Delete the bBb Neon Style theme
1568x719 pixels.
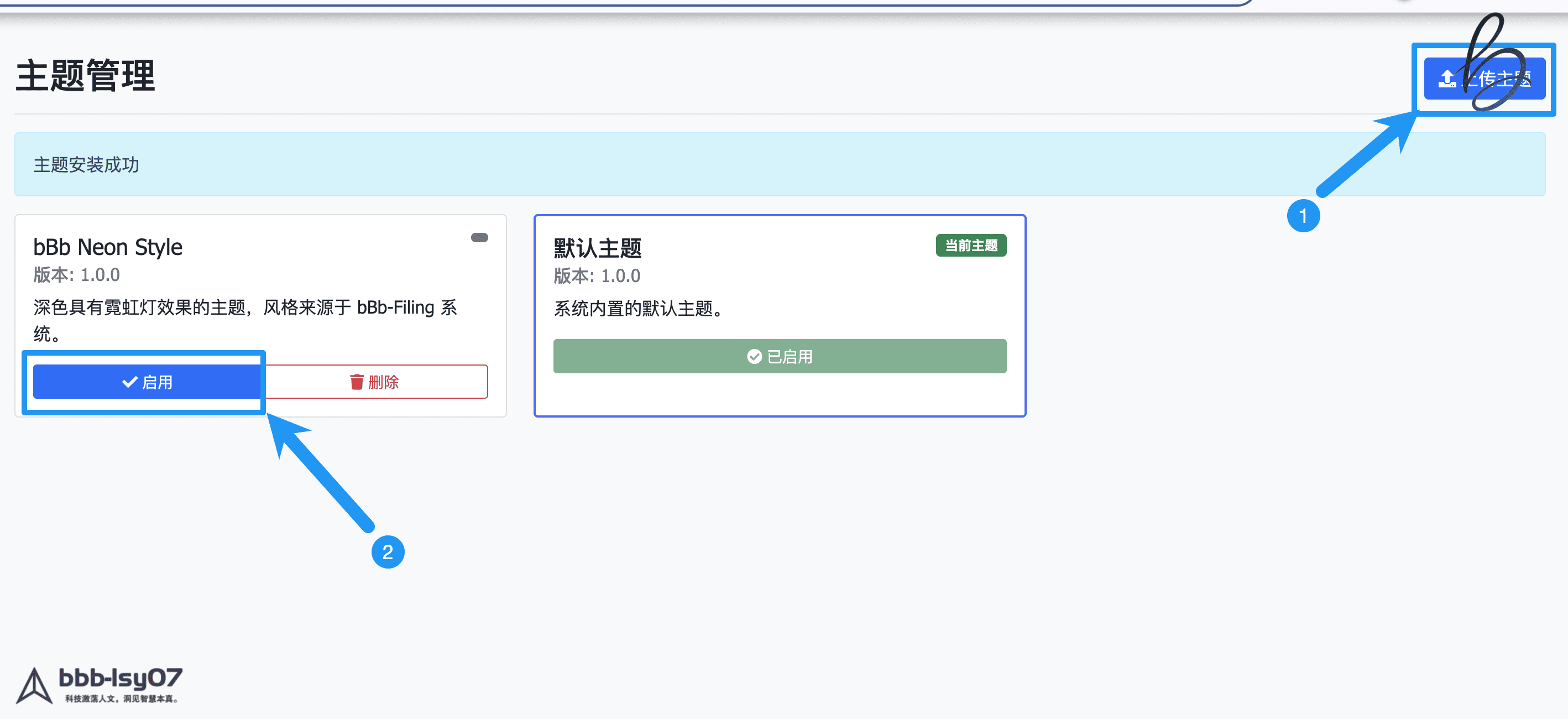pyautogui.click(x=375, y=382)
